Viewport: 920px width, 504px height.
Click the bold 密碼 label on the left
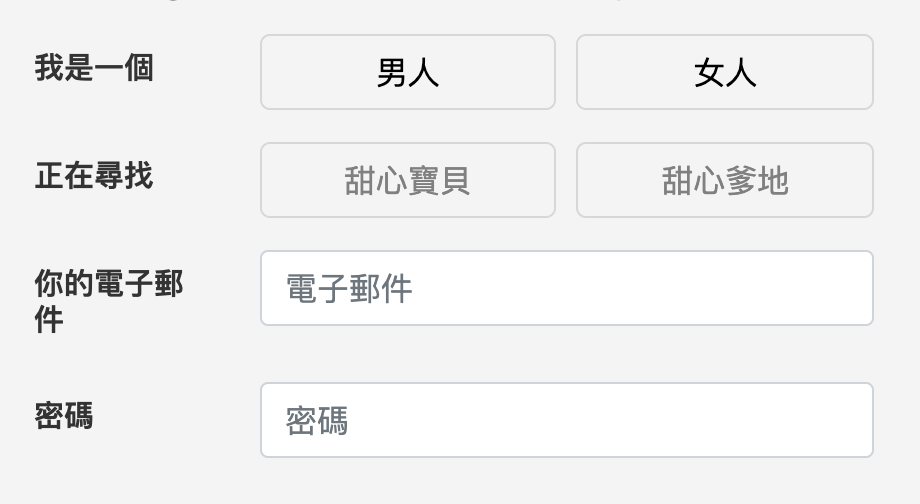point(64,416)
